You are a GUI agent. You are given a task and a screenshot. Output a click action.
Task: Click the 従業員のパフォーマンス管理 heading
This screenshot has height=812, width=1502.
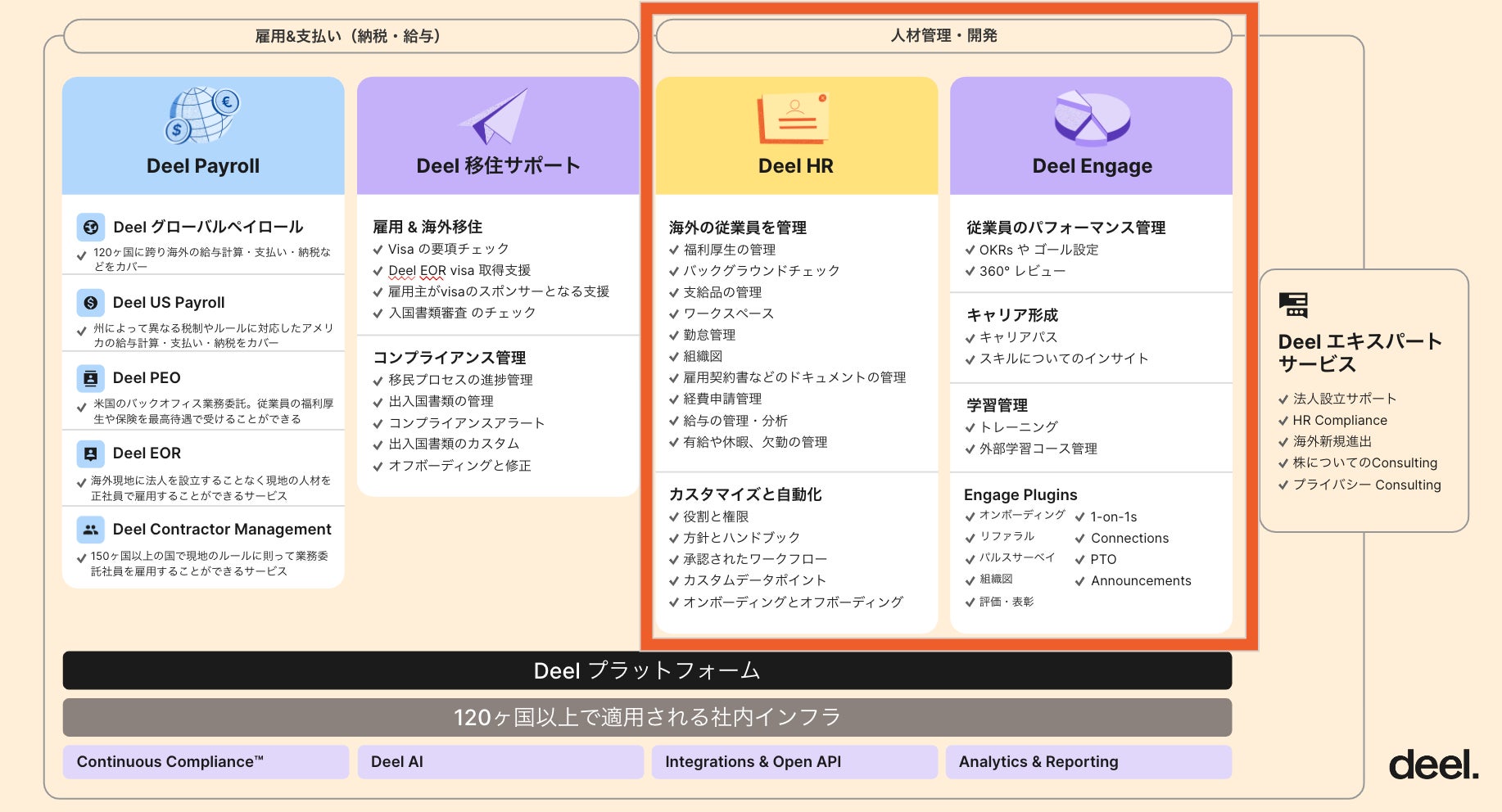pyautogui.click(x=1065, y=228)
